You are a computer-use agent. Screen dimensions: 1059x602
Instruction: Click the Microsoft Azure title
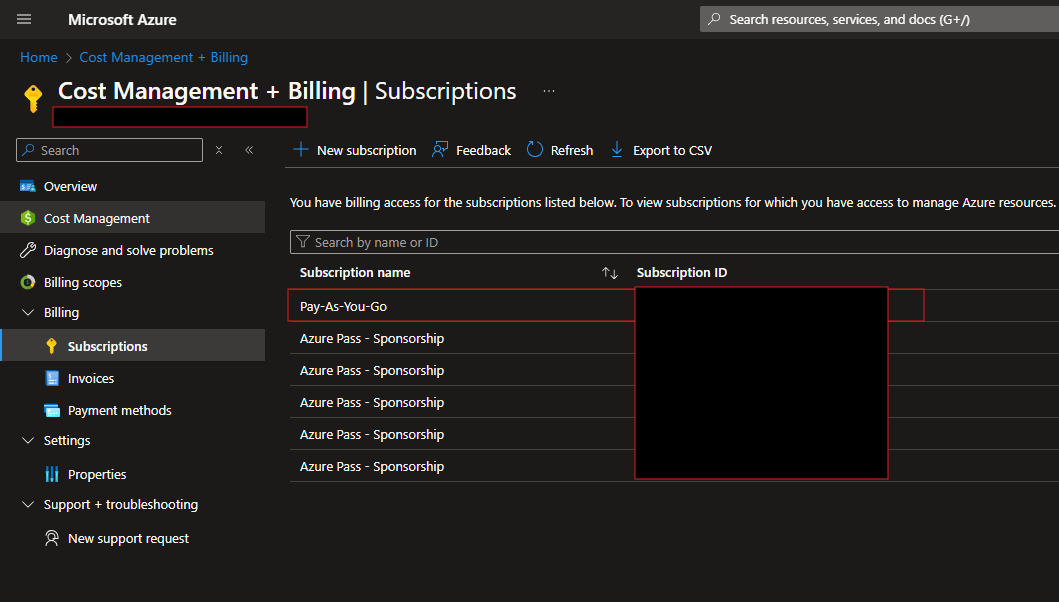122,20
